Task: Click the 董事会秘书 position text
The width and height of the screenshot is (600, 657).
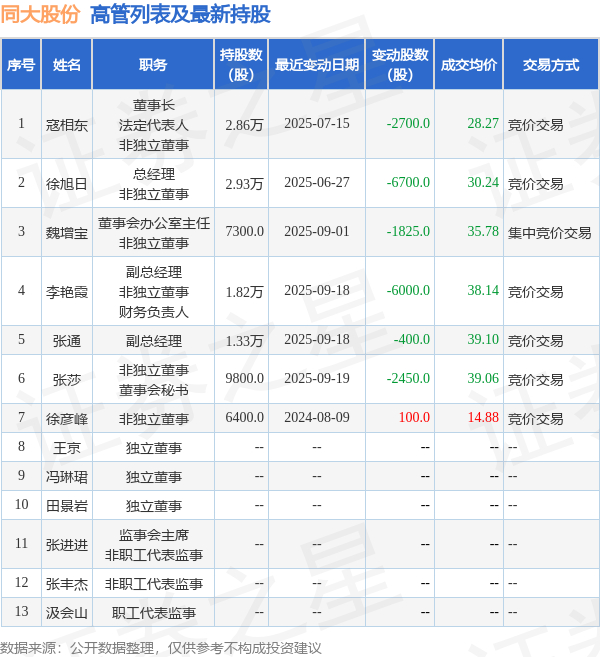Action: 154,390
